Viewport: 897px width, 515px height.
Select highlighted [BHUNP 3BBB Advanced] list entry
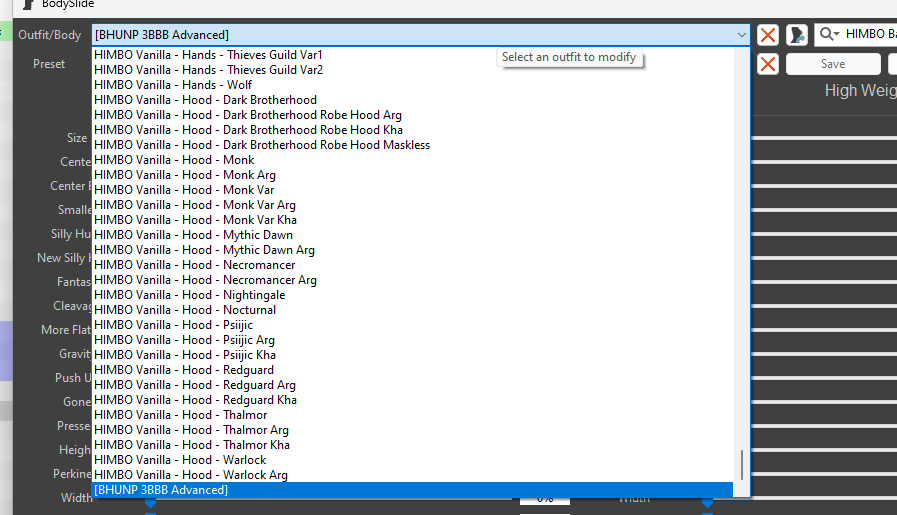coord(412,490)
